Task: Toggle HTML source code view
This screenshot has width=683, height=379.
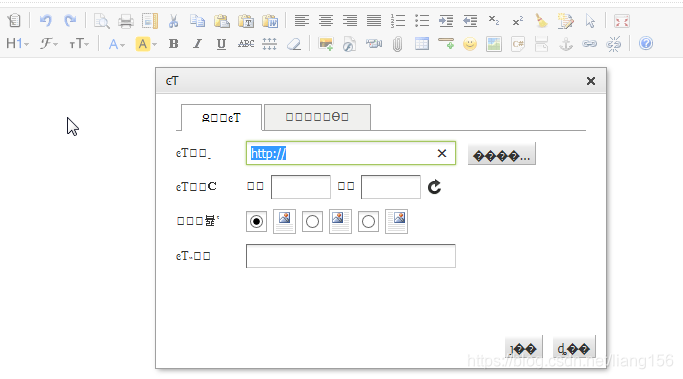Action: pyautogui.click(x=14, y=20)
